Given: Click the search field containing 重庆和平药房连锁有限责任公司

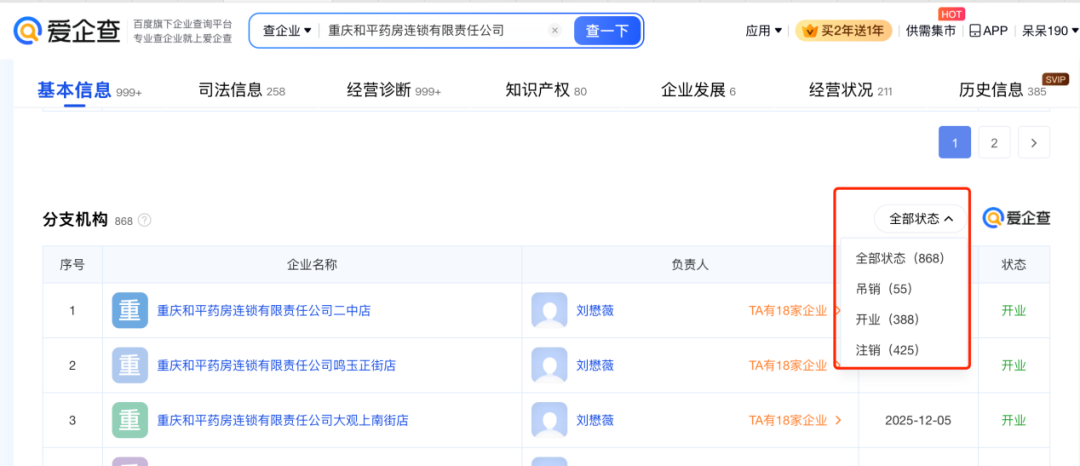Looking at the screenshot, I should pyautogui.click(x=434, y=31).
